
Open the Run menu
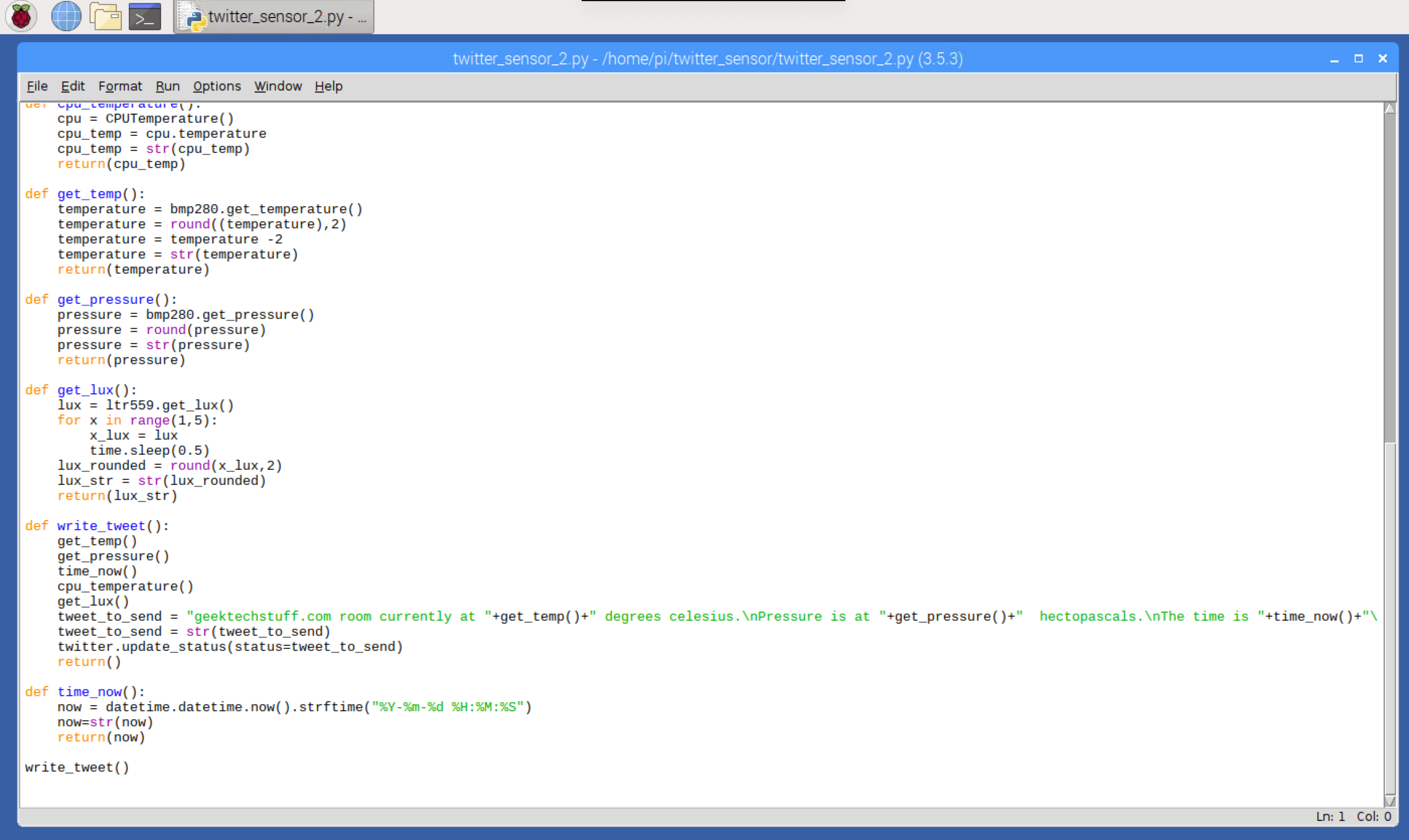[167, 86]
